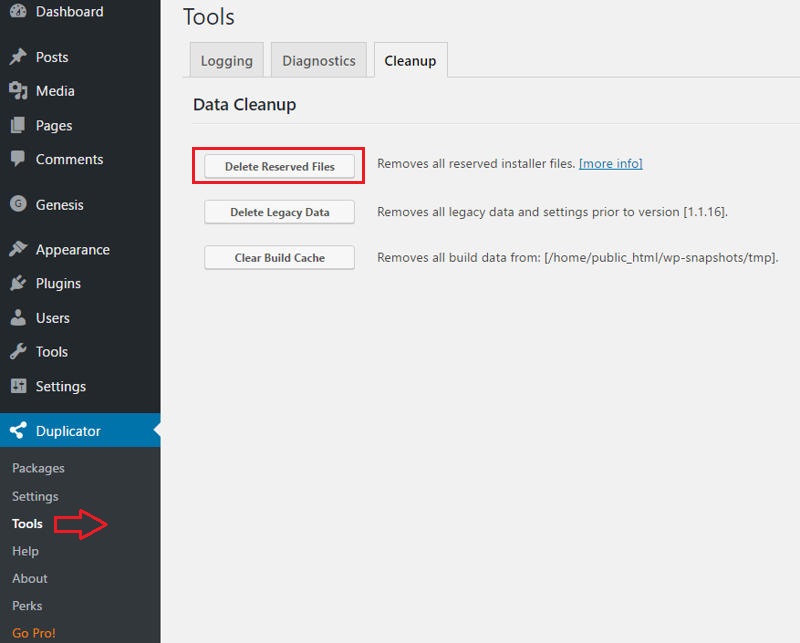Open the Plugins plug icon
Screen dimensions: 800x643
coord(17,283)
